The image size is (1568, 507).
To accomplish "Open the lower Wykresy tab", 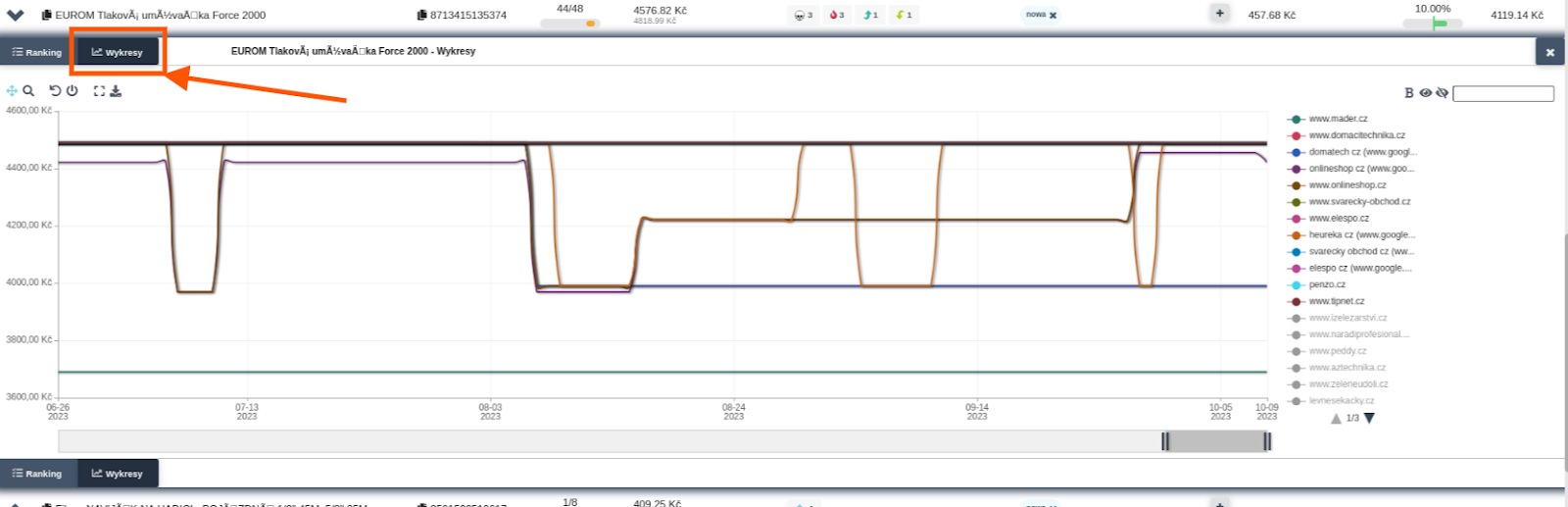I will pyautogui.click(x=118, y=473).
